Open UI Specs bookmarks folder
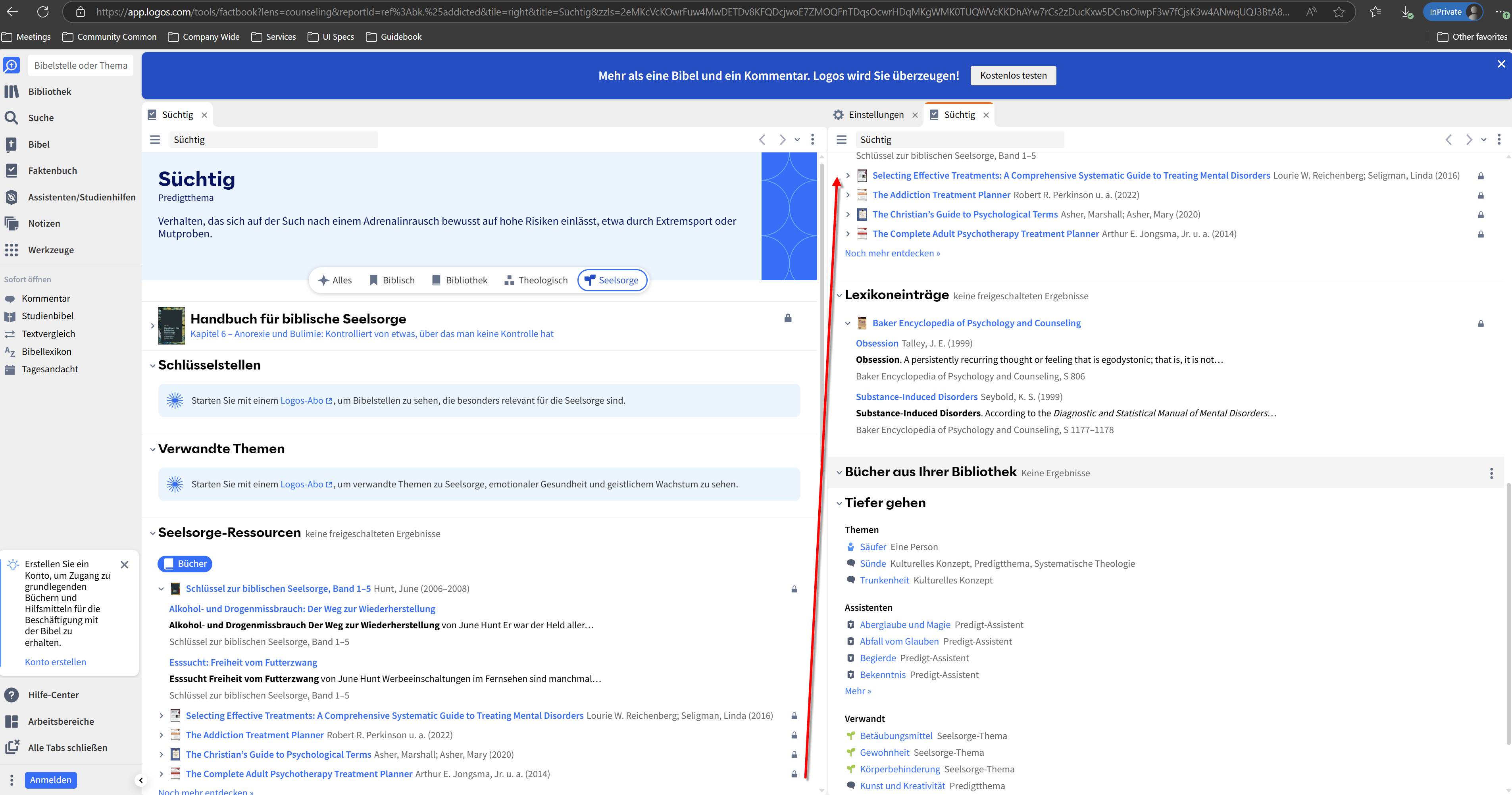Image resolution: width=1512 pixels, height=795 pixels. click(x=331, y=37)
